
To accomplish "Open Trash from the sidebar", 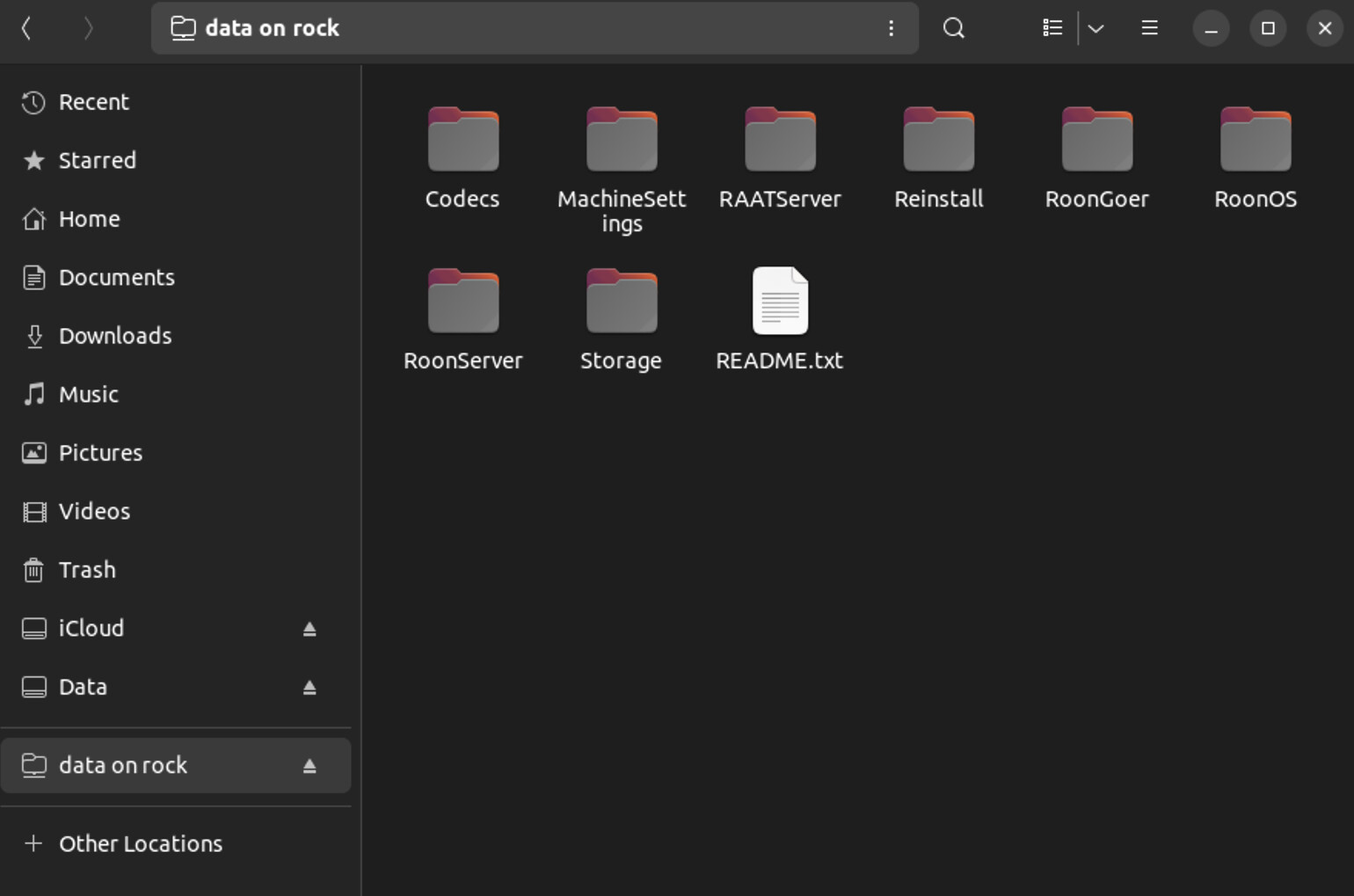I will [86, 570].
